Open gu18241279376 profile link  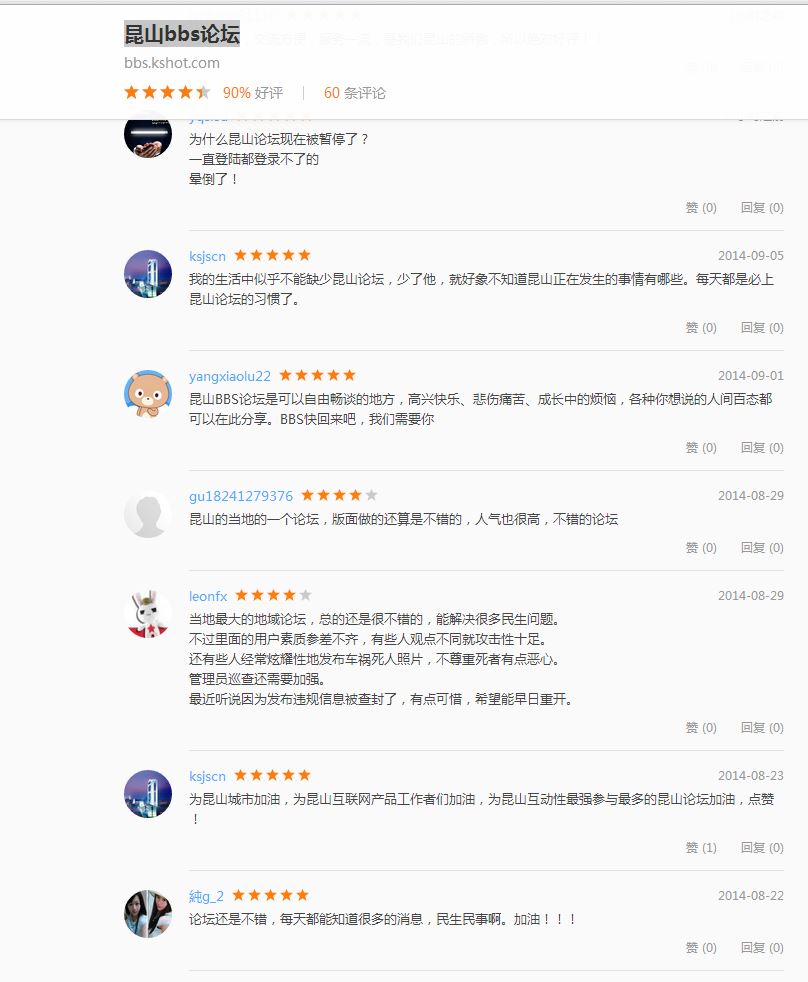(x=241, y=496)
